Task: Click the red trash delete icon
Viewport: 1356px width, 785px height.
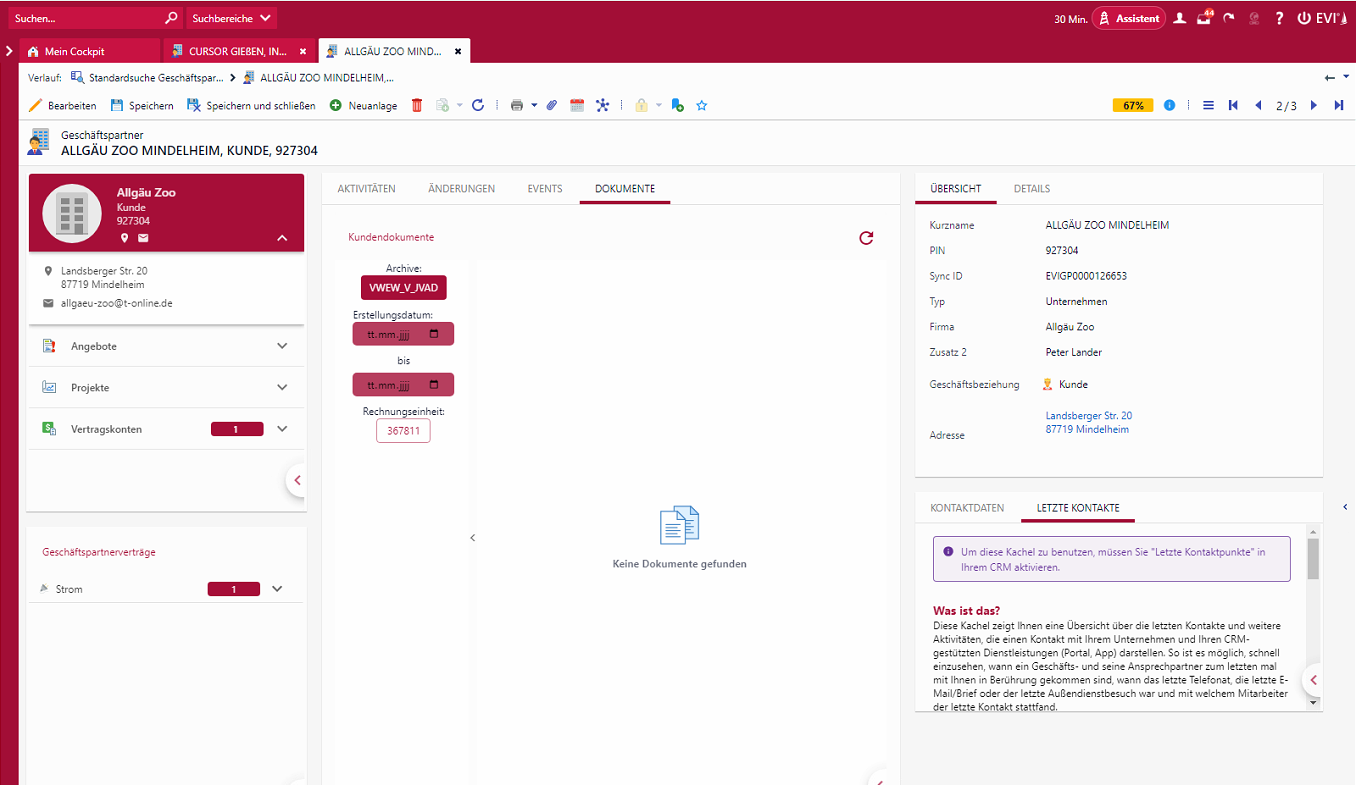Action: click(417, 105)
